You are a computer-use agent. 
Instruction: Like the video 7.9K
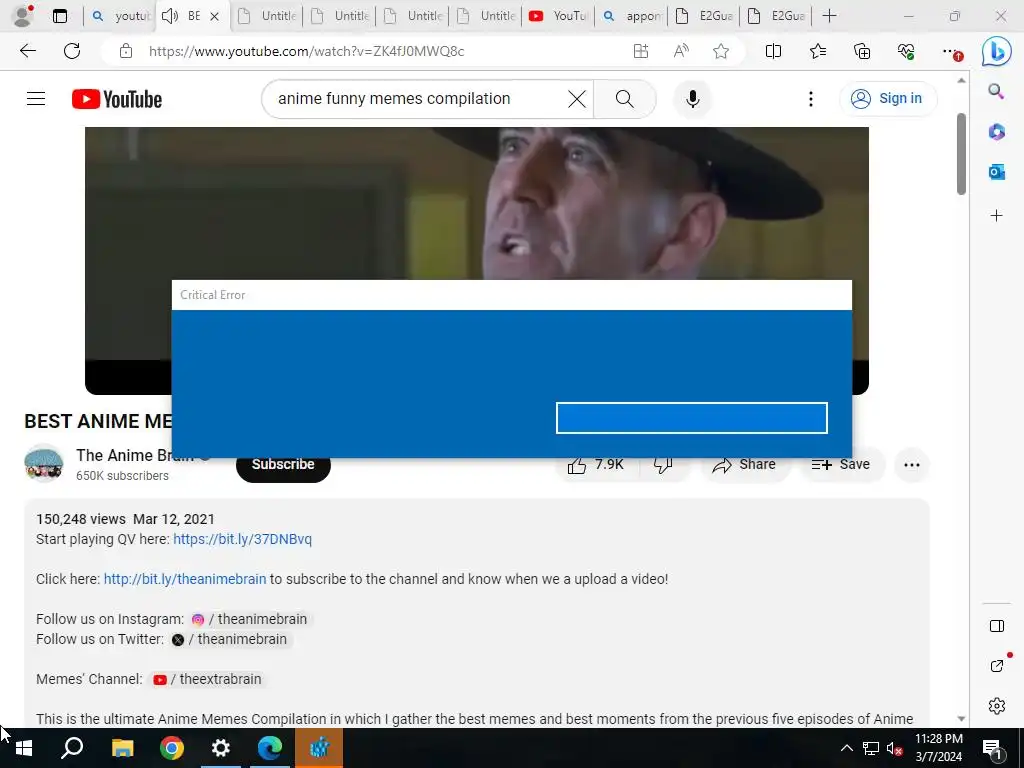point(596,465)
